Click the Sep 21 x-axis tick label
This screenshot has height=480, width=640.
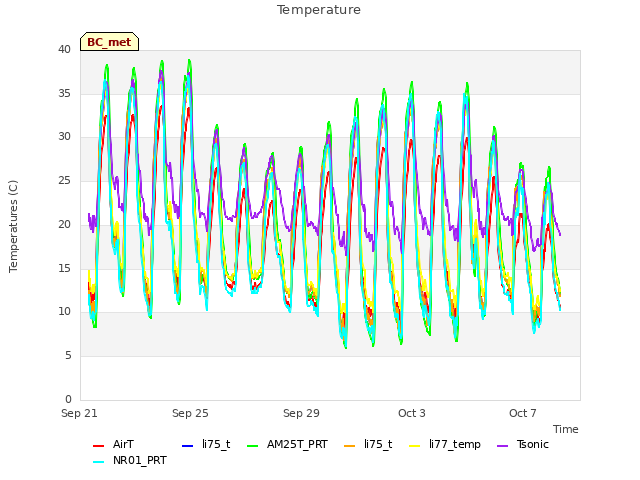tap(79, 413)
